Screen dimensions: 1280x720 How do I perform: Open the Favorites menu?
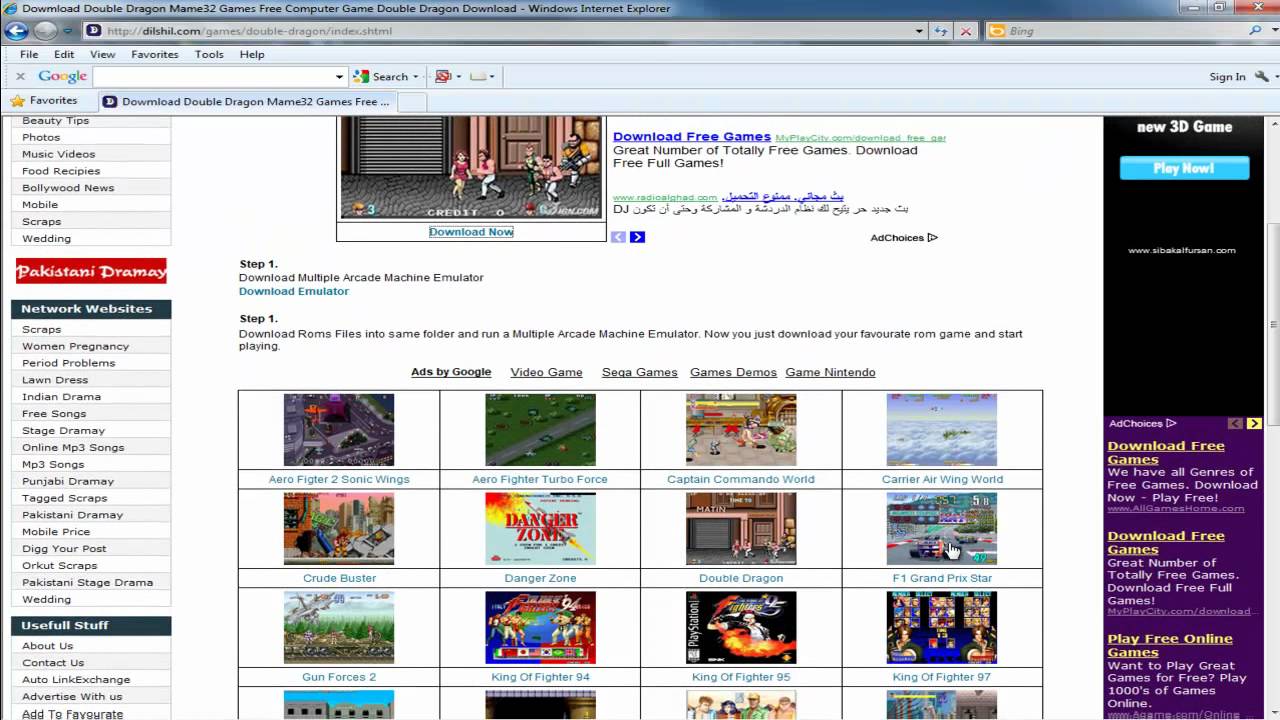coord(154,54)
